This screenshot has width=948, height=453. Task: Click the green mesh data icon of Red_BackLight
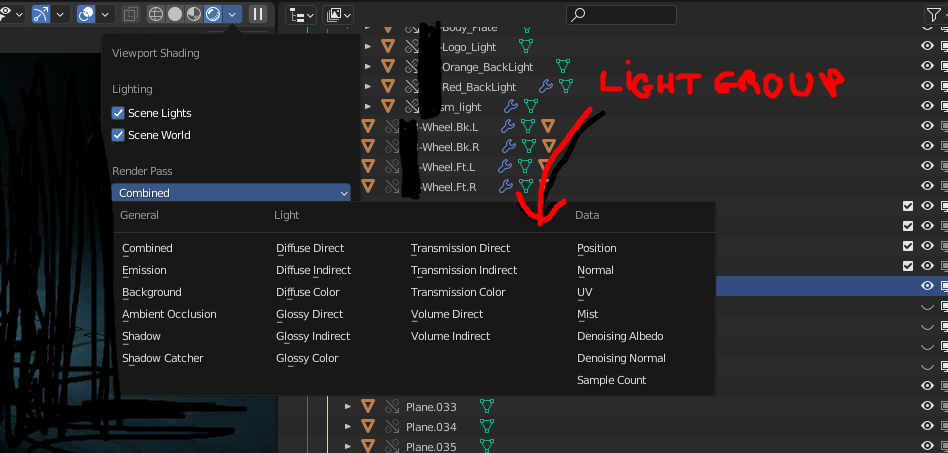(565, 86)
